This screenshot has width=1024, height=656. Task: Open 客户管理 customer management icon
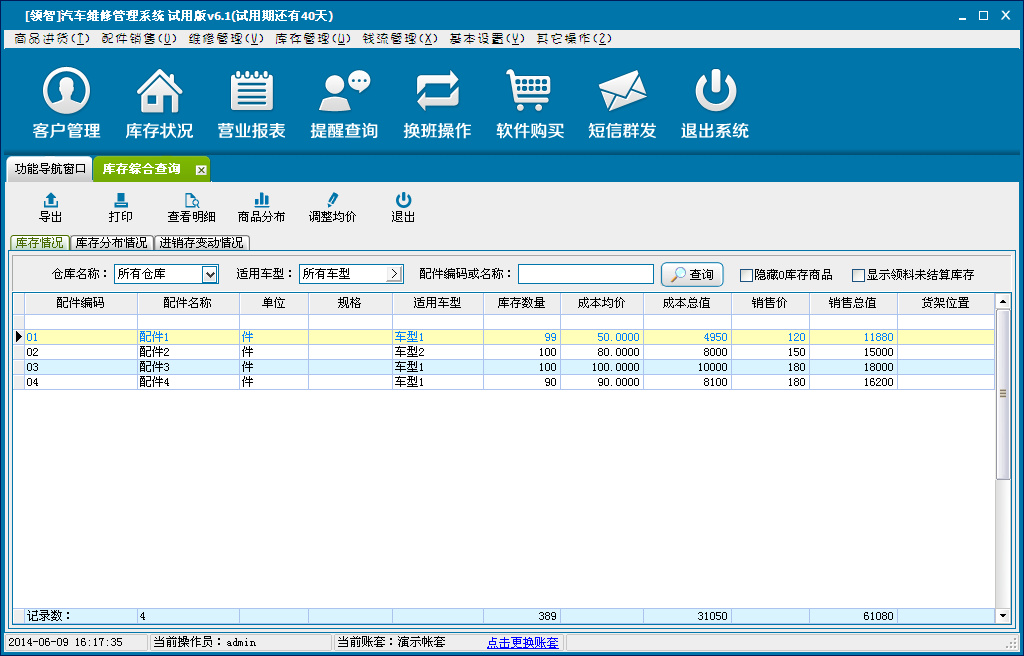coord(66,92)
